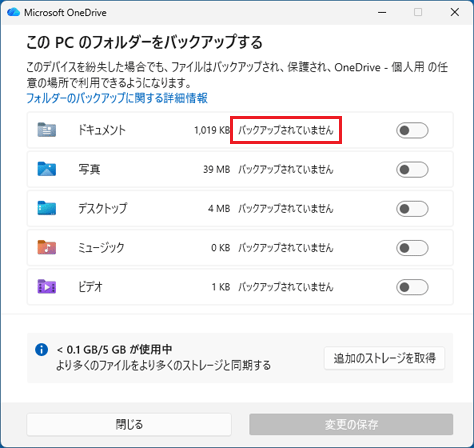Screen dimensions: 474x448
Task: Click the blue info icon beside storage usage
Action: pyautogui.click(x=41, y=350)
